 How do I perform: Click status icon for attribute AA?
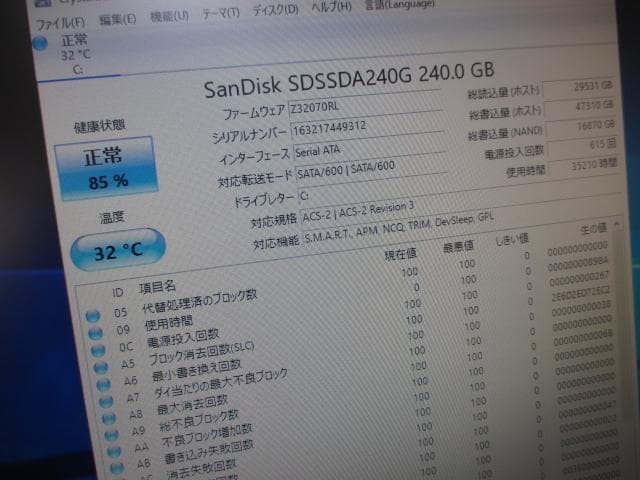tap(114, 451)
